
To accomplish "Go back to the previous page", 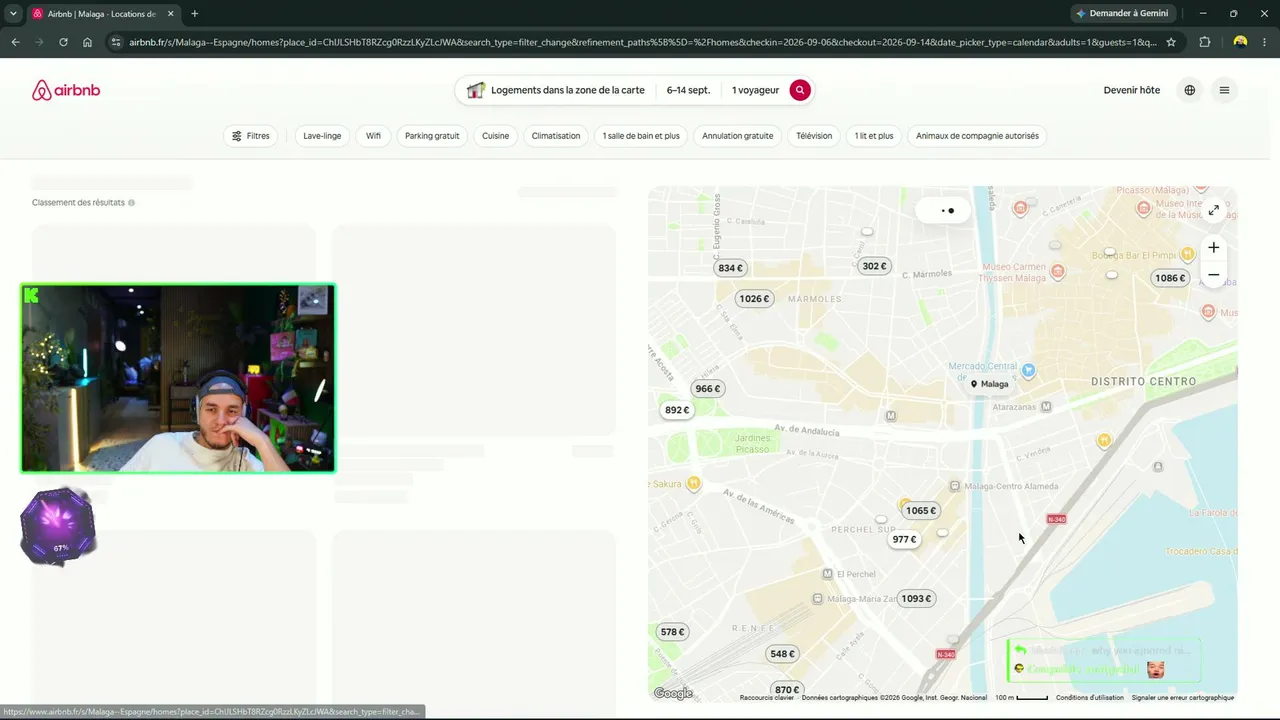I will coord(15,42).
